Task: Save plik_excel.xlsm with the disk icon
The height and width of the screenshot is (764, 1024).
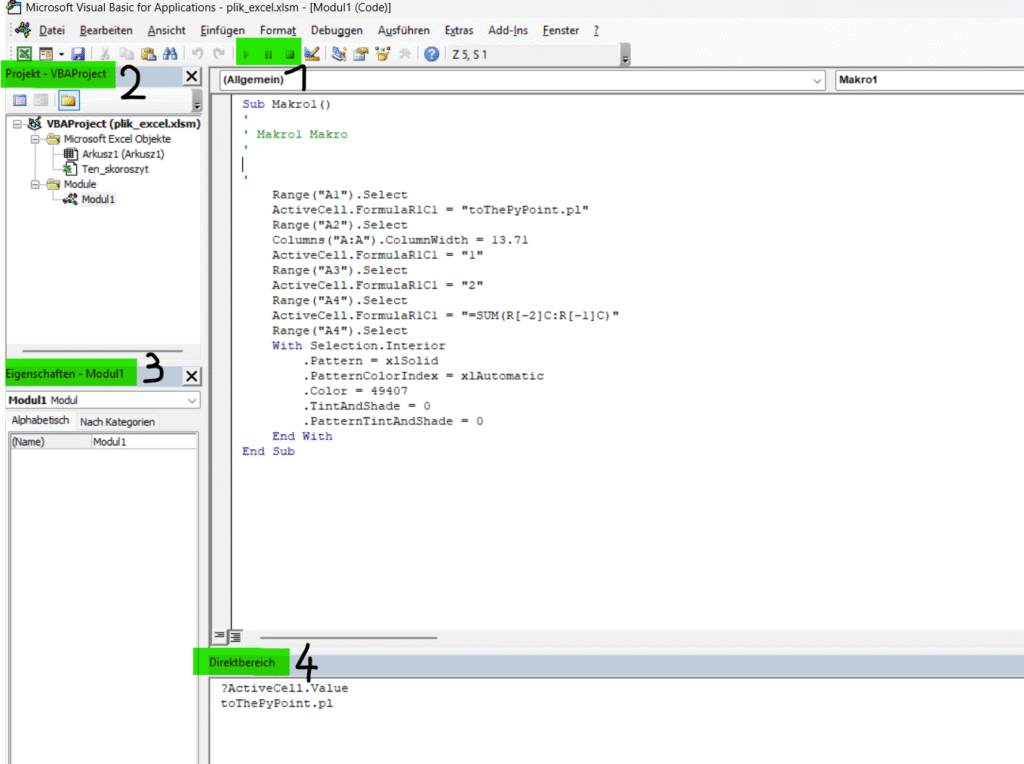Action: click(78, 54)
